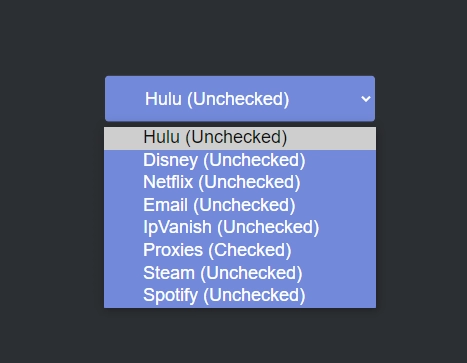Viewport: 467px width, 363px height.
Task: Collapse the Hulu (Unchecked) select box
Action: tap(240, 99)
